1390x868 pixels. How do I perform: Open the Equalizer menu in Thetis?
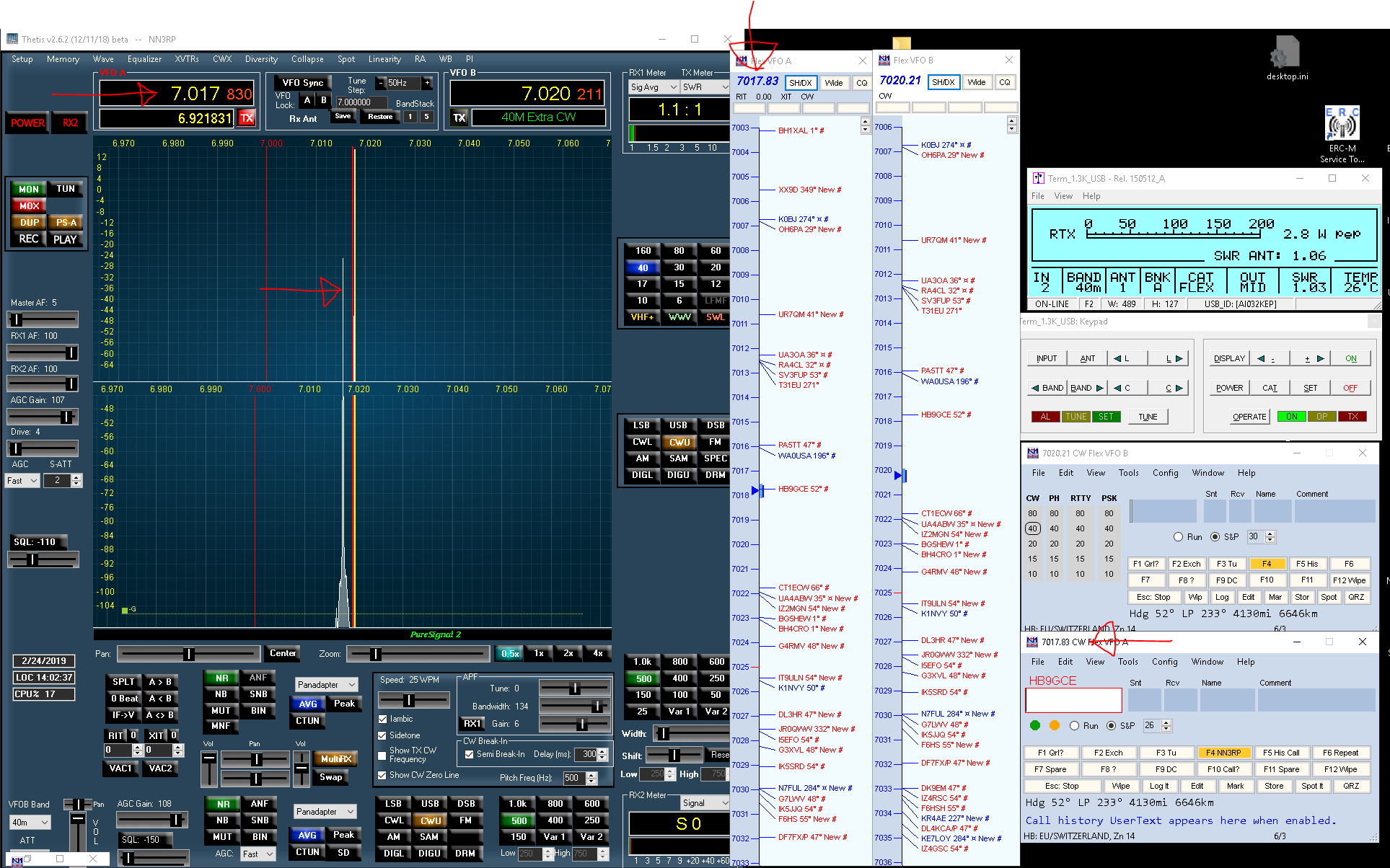click(x=144, y=59)
